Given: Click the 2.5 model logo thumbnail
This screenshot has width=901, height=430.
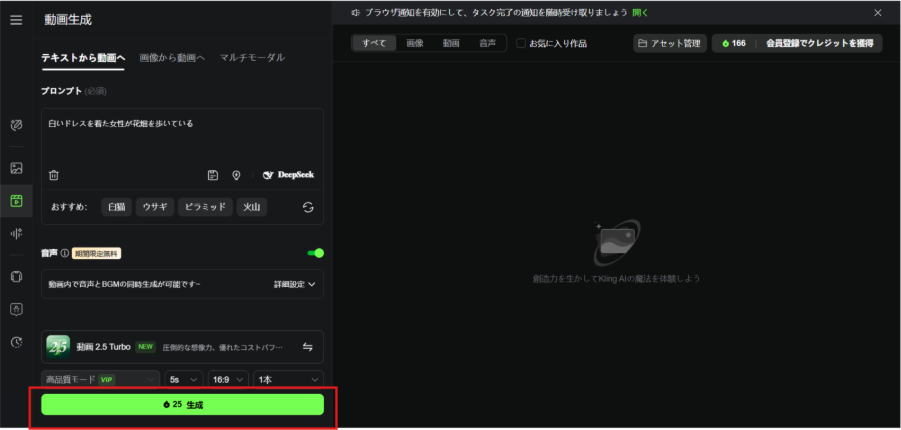Looking at the screenshot, I should coord(58,347).
